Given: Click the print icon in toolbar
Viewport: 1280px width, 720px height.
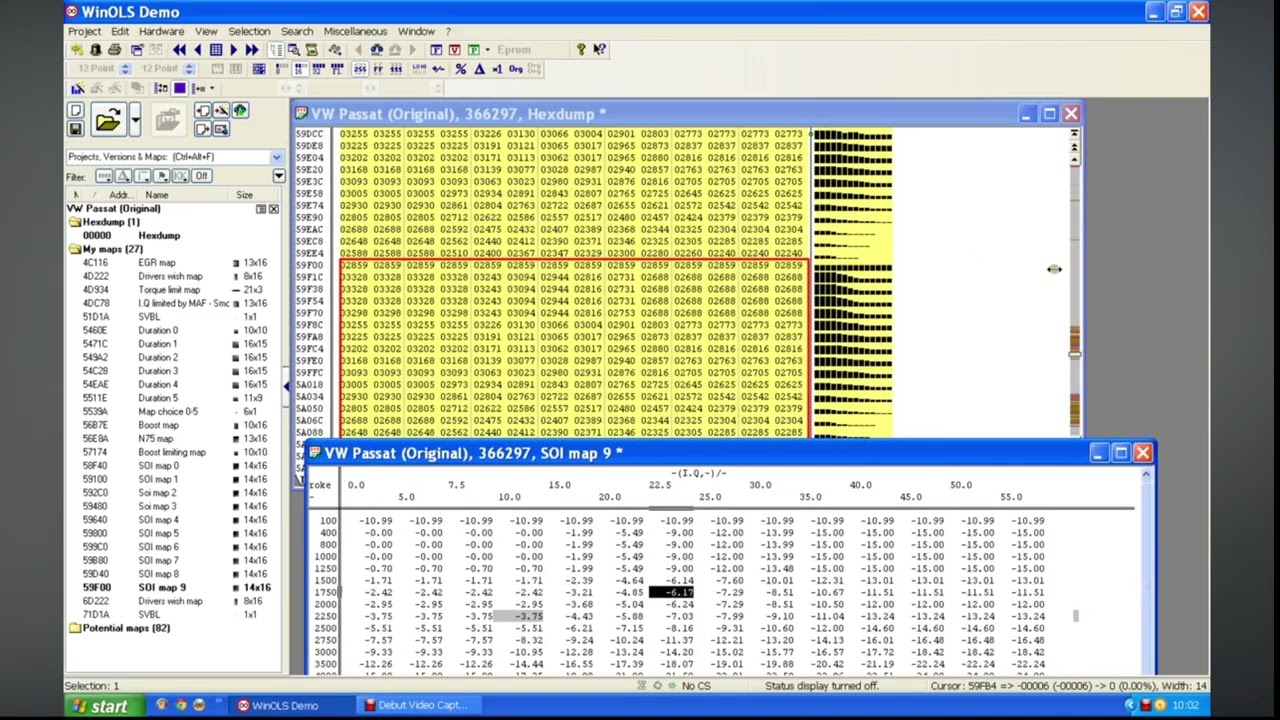Looking at the screenshot, I should pos(114,50).
